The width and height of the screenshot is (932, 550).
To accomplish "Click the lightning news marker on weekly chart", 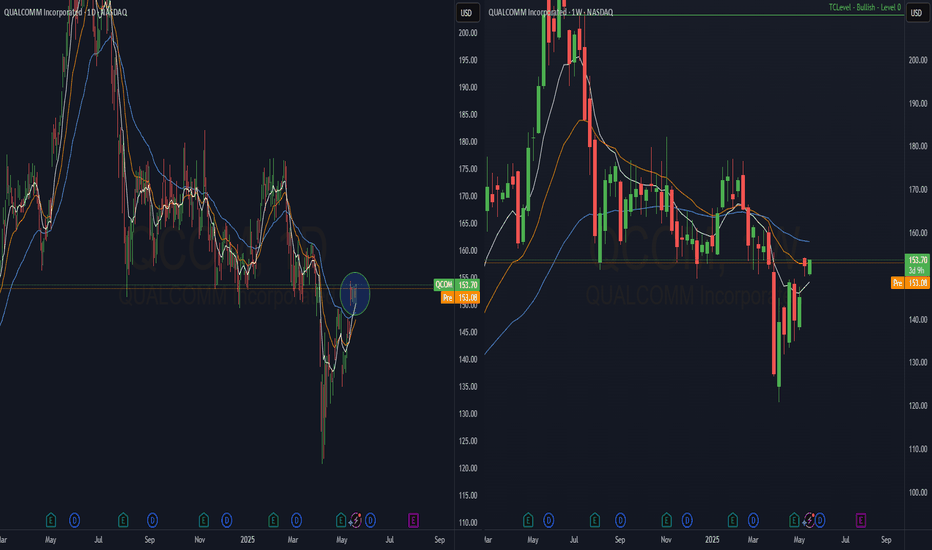I will coord(809,520).
